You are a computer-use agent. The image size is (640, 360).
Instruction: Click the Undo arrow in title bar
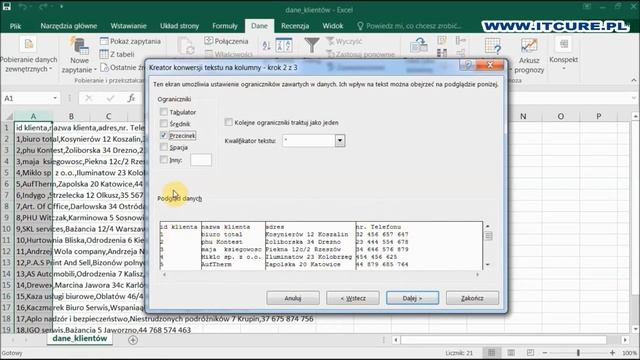(22, 7)
